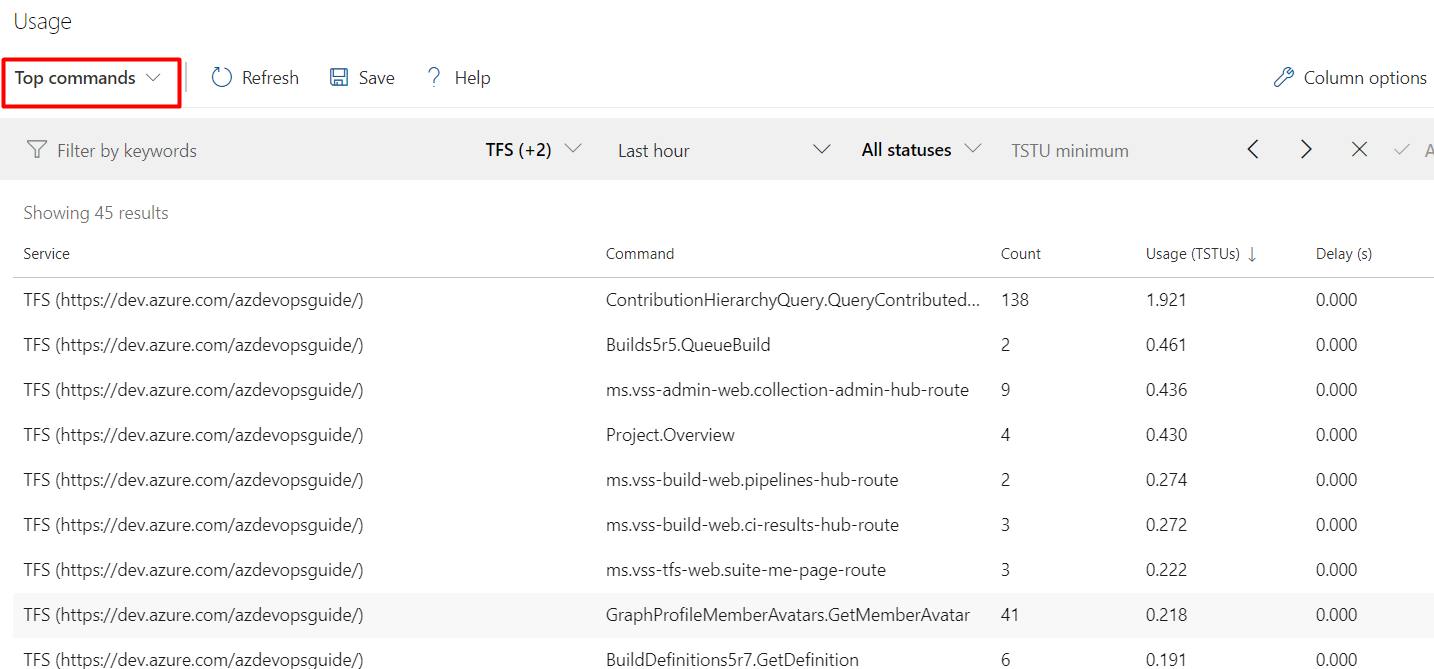
Task: Open the Last hour time range dropdown
Action: pos(724,150)
